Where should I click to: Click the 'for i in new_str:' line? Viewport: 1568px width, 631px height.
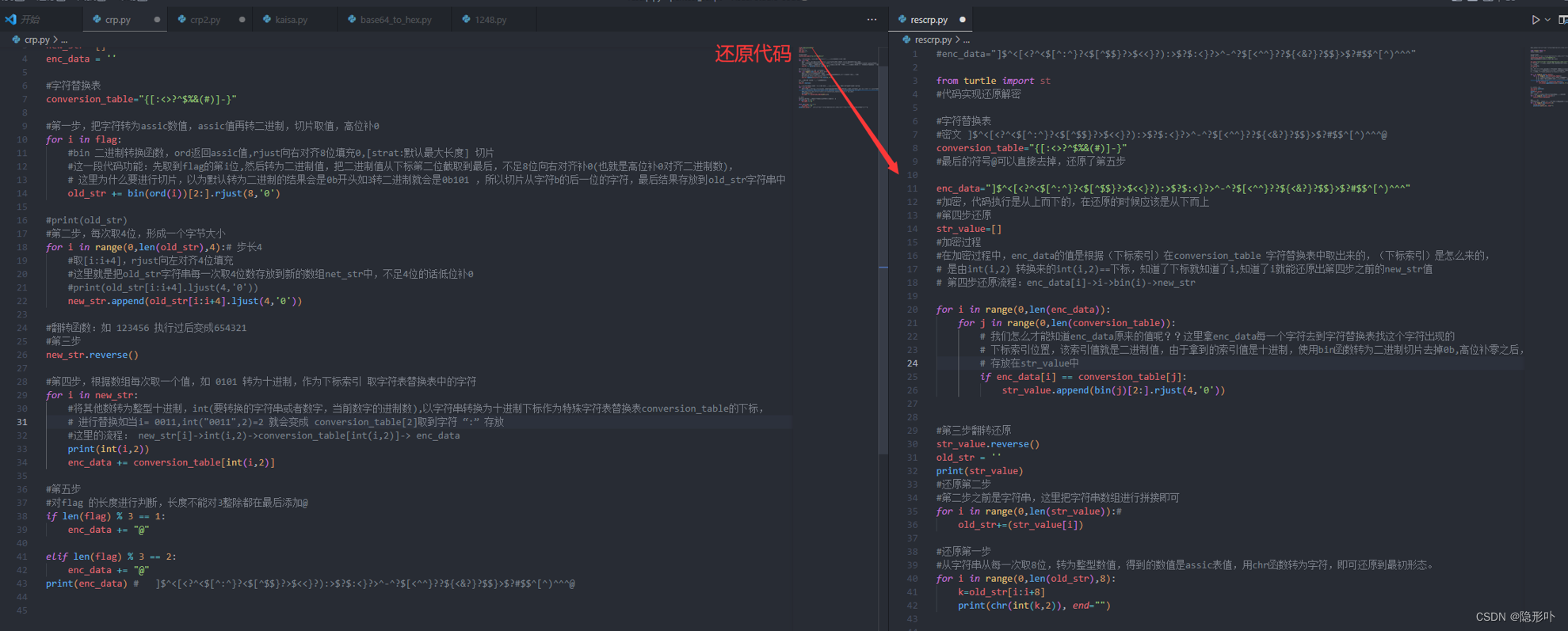click(92, 395)
